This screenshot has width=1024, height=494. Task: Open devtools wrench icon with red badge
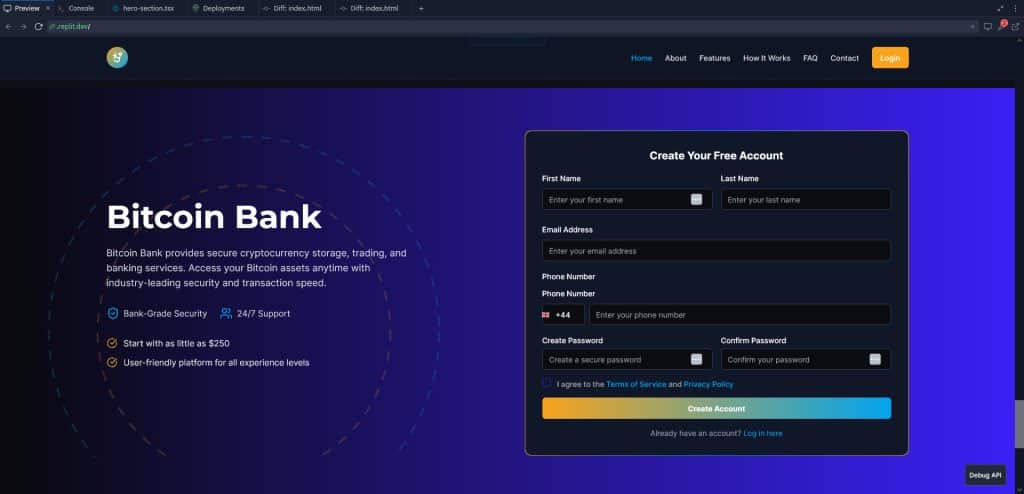1002,26
